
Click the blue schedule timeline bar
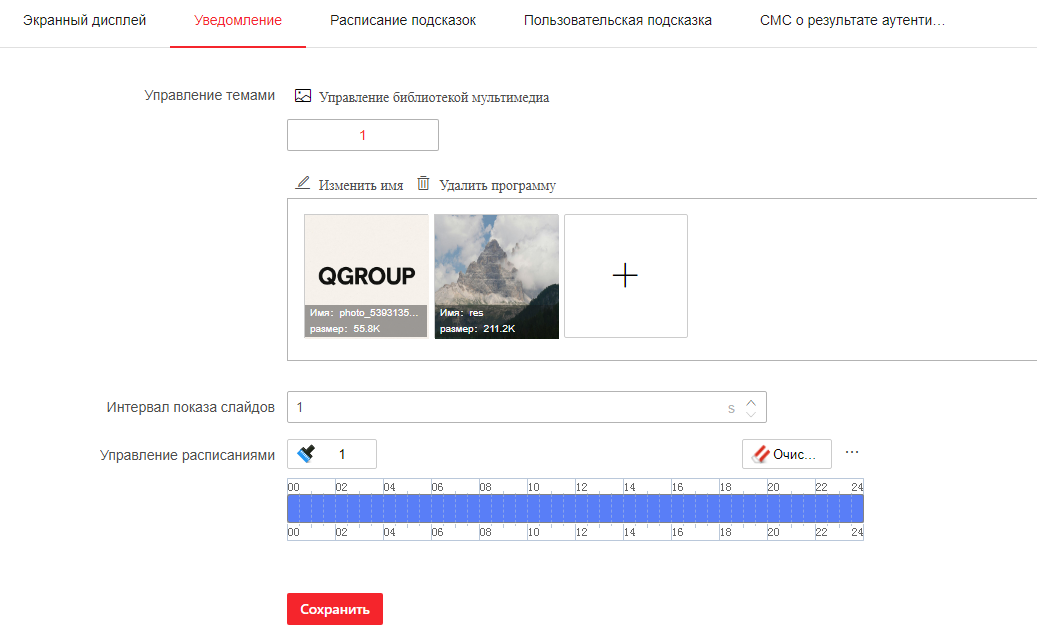575,508
